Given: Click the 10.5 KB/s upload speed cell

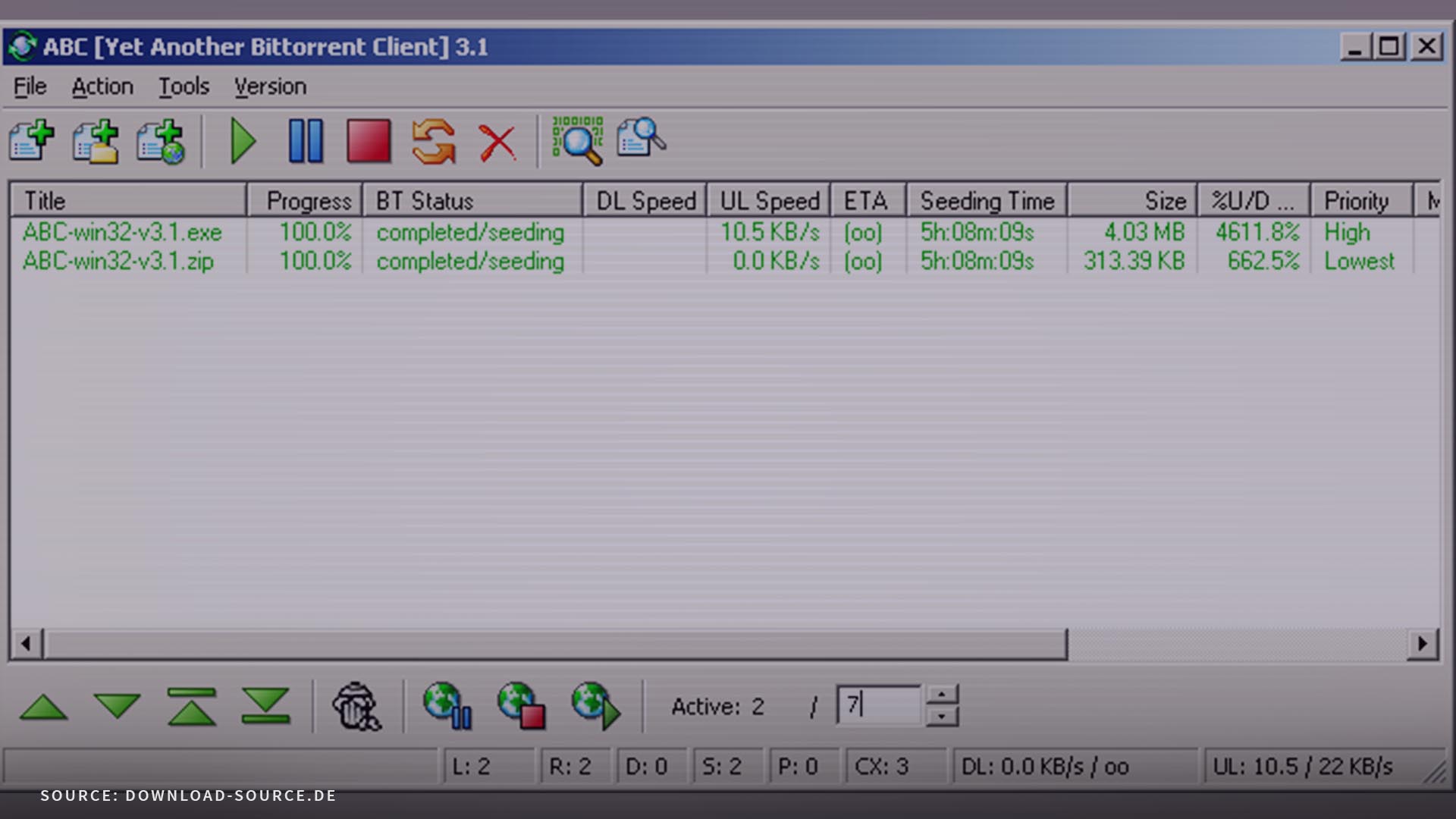Looking at the screenshot, I should click(x=770, y=232).
